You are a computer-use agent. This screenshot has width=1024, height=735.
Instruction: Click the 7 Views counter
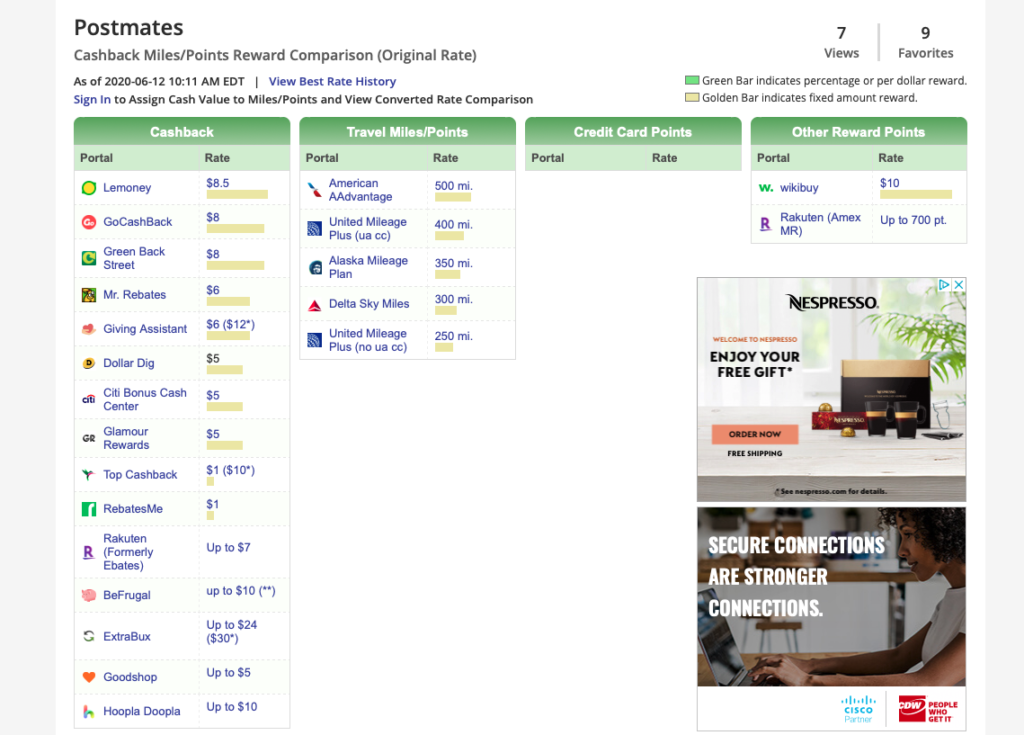(841, 42)
